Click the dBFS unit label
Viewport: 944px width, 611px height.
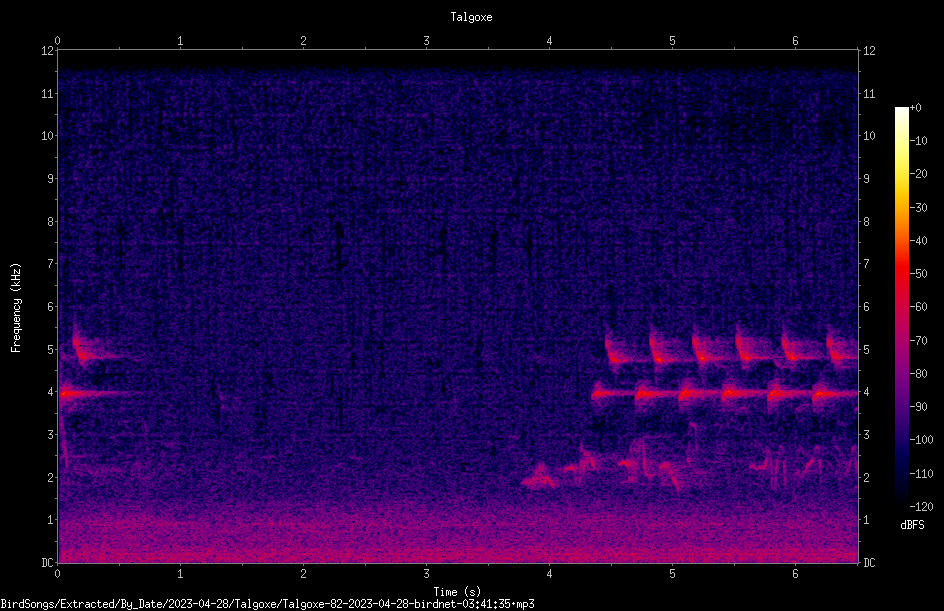click(x=912, y=525)
